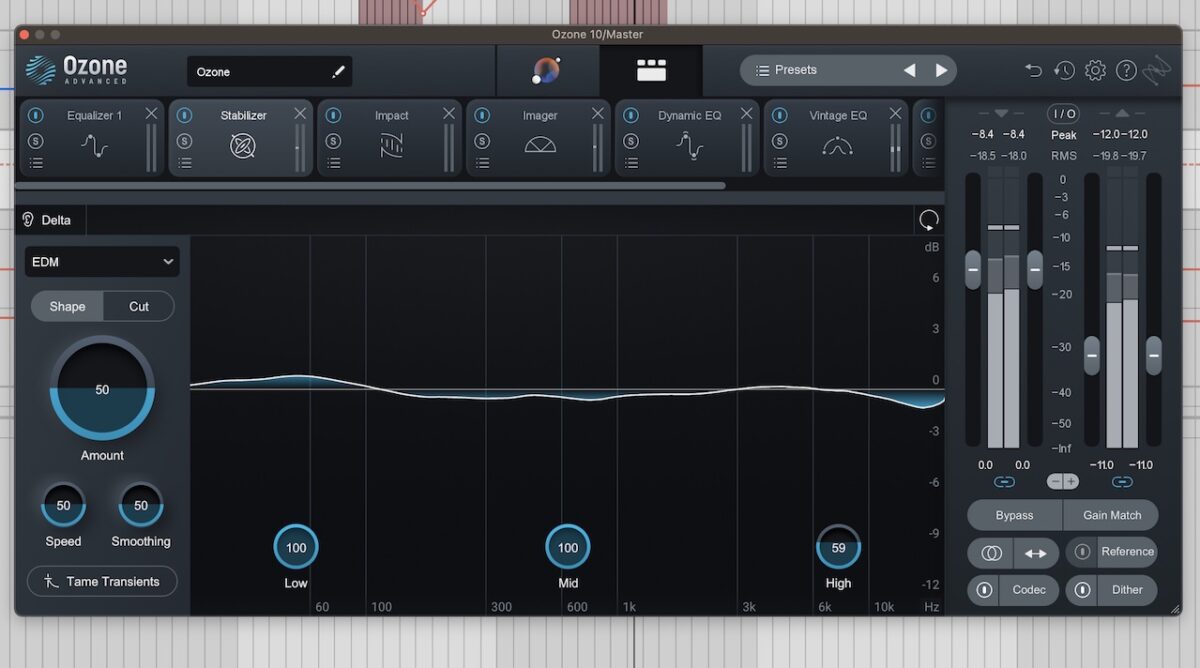Remove the Impact module
The width and height of the screenshot is (1200, 668).
[x=449, y=113]
